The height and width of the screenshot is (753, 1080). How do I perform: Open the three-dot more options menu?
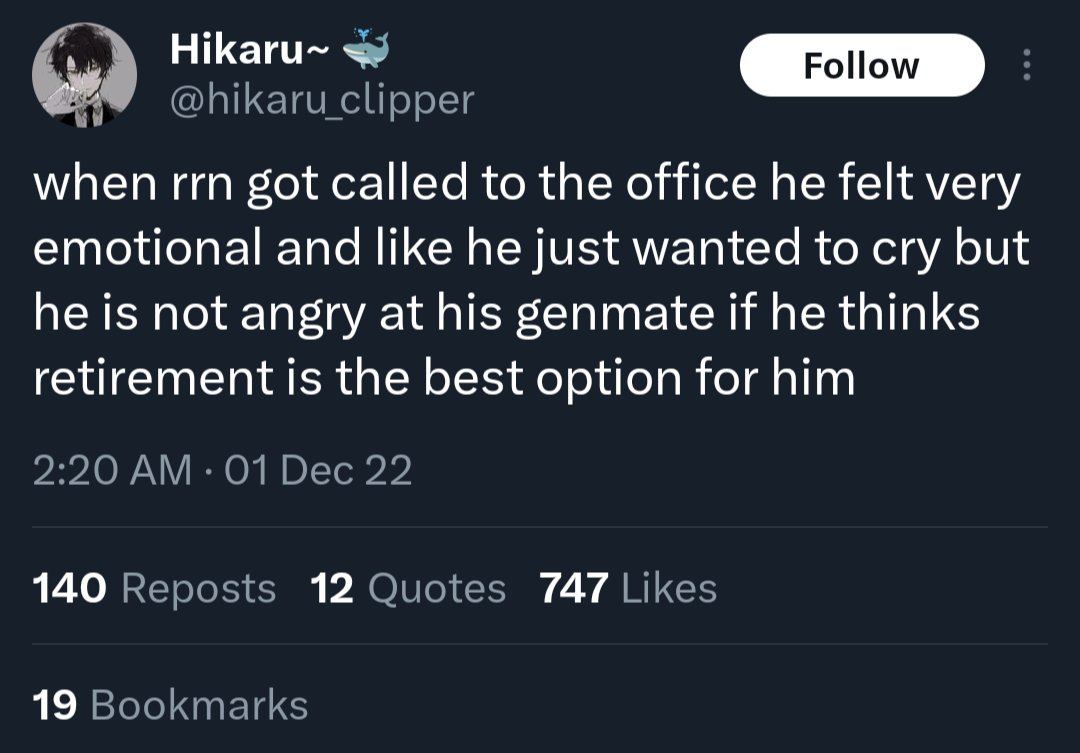click(x=1025, y=66)
